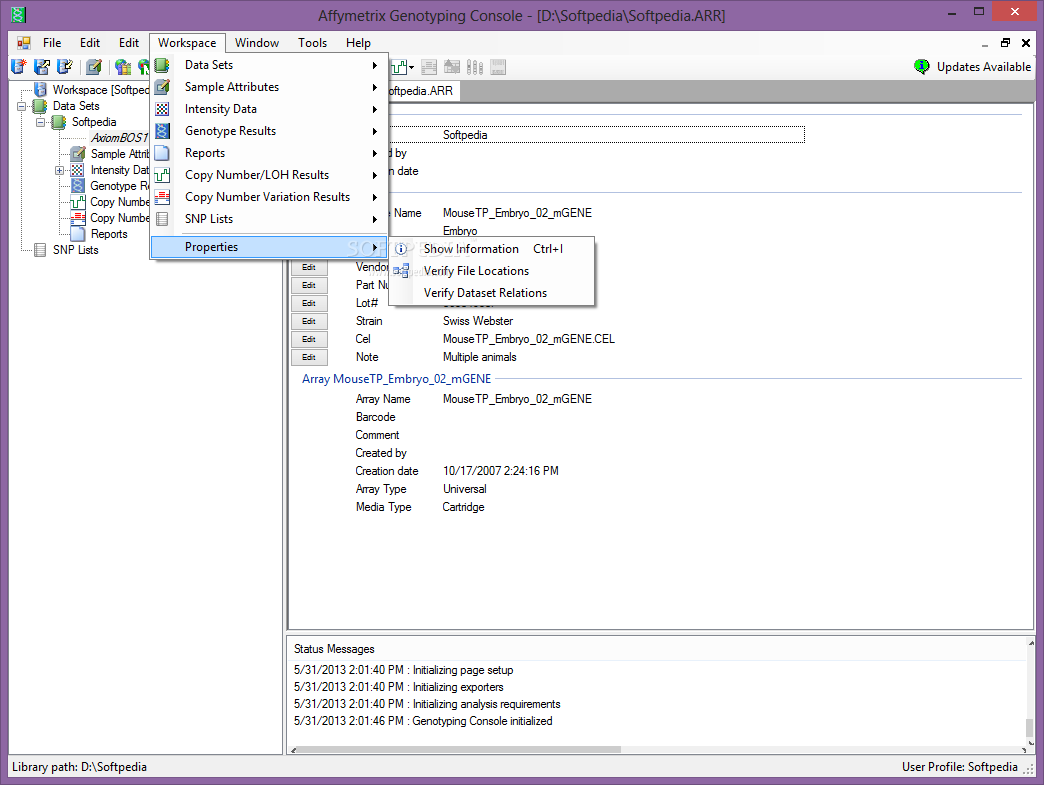
Task: Click the Edit button next to Note
Action: click(309, 357)
